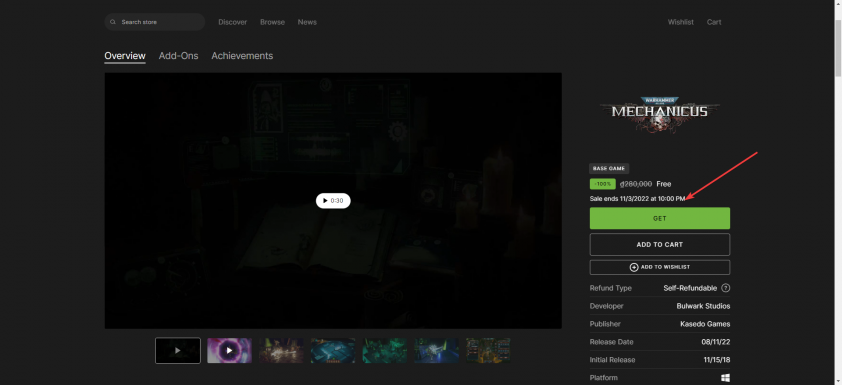Switch to the Add-Ons tab
The width and height of the screenshot is (842, 385).
(178, 56)
